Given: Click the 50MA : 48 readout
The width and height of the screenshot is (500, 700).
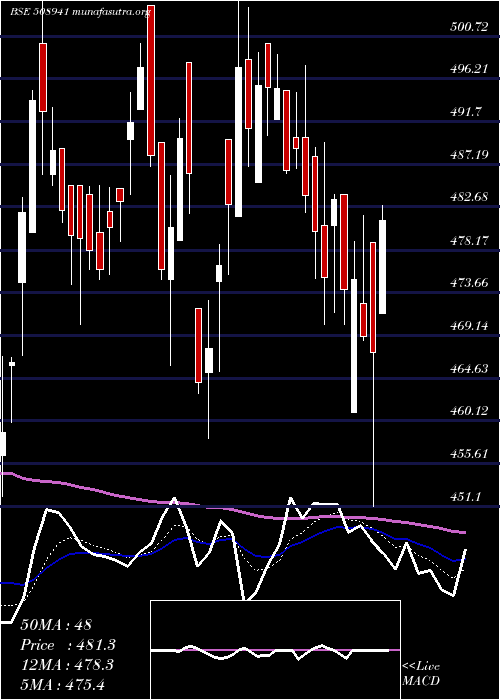Looking at the screenshot, I should 56,625.
